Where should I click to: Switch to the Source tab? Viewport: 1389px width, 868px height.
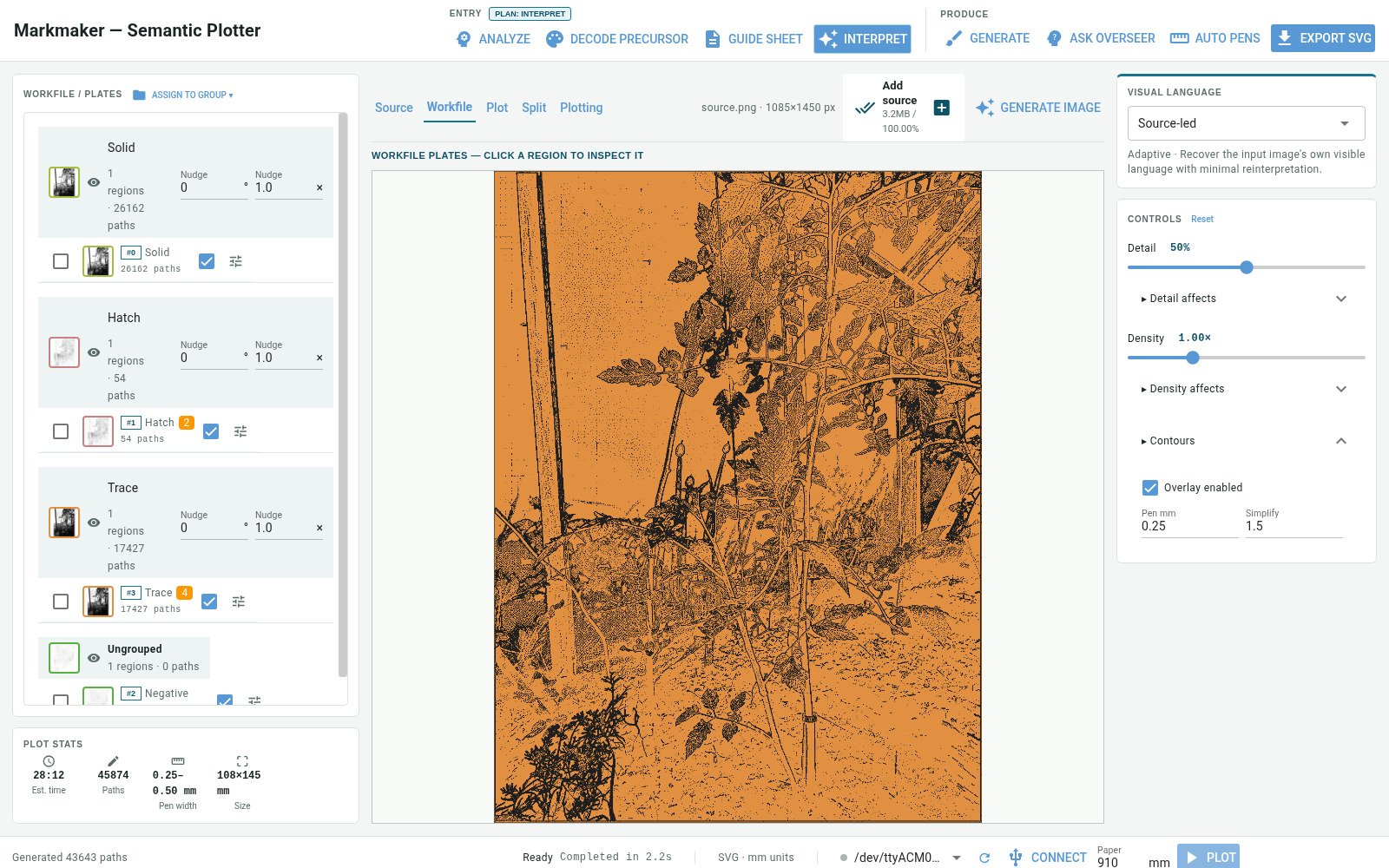click(x=393, y=108)
